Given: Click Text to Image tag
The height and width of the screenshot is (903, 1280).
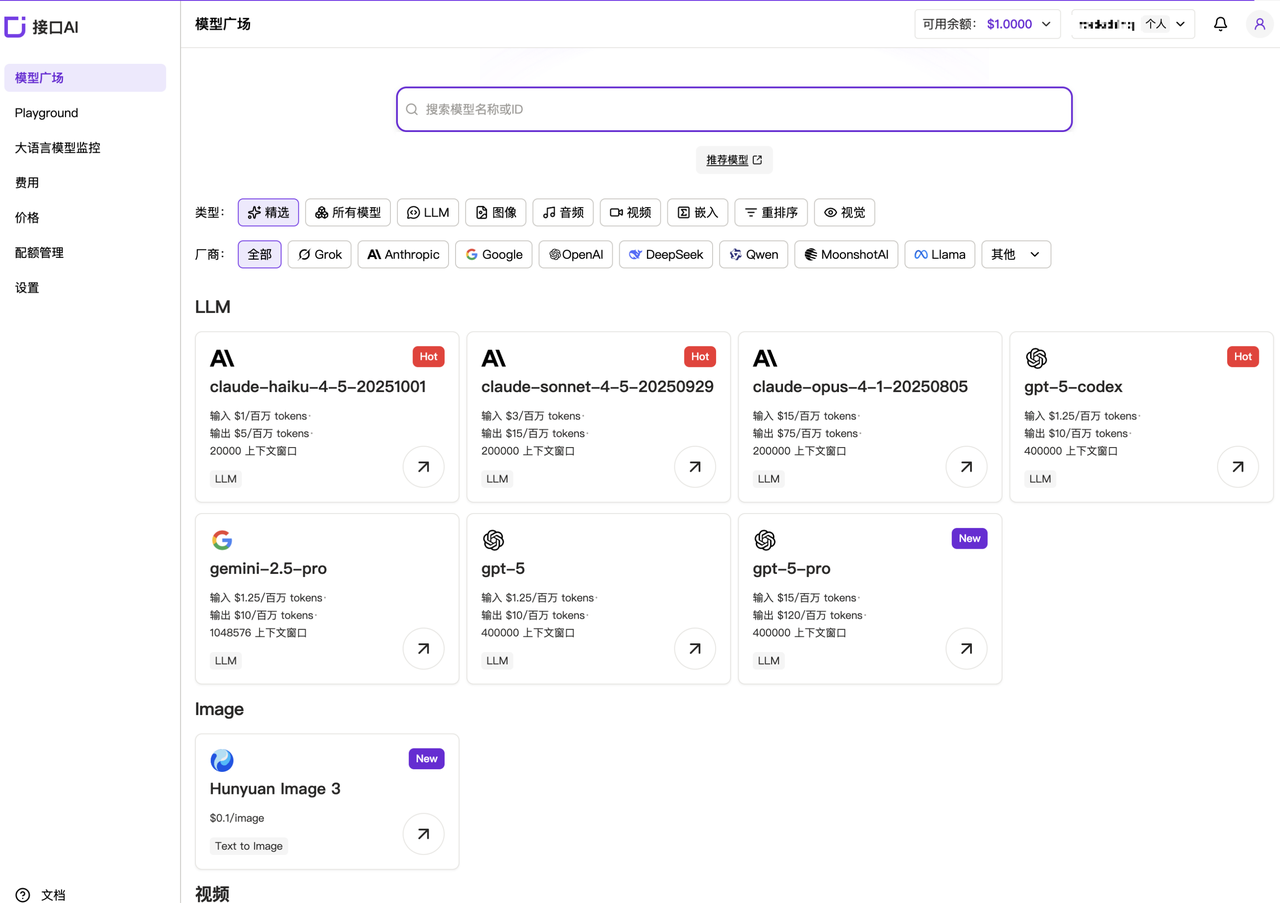Looking at the screenshot, I should click(249, 846).
